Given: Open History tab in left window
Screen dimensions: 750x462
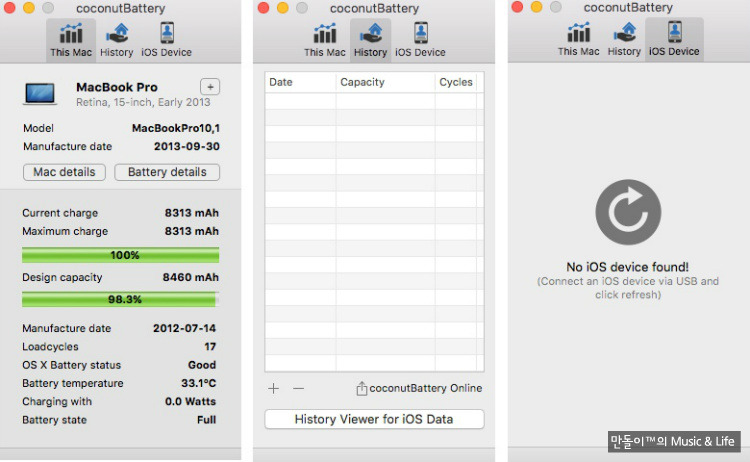Looking at the screenshot, I should 116,40.
